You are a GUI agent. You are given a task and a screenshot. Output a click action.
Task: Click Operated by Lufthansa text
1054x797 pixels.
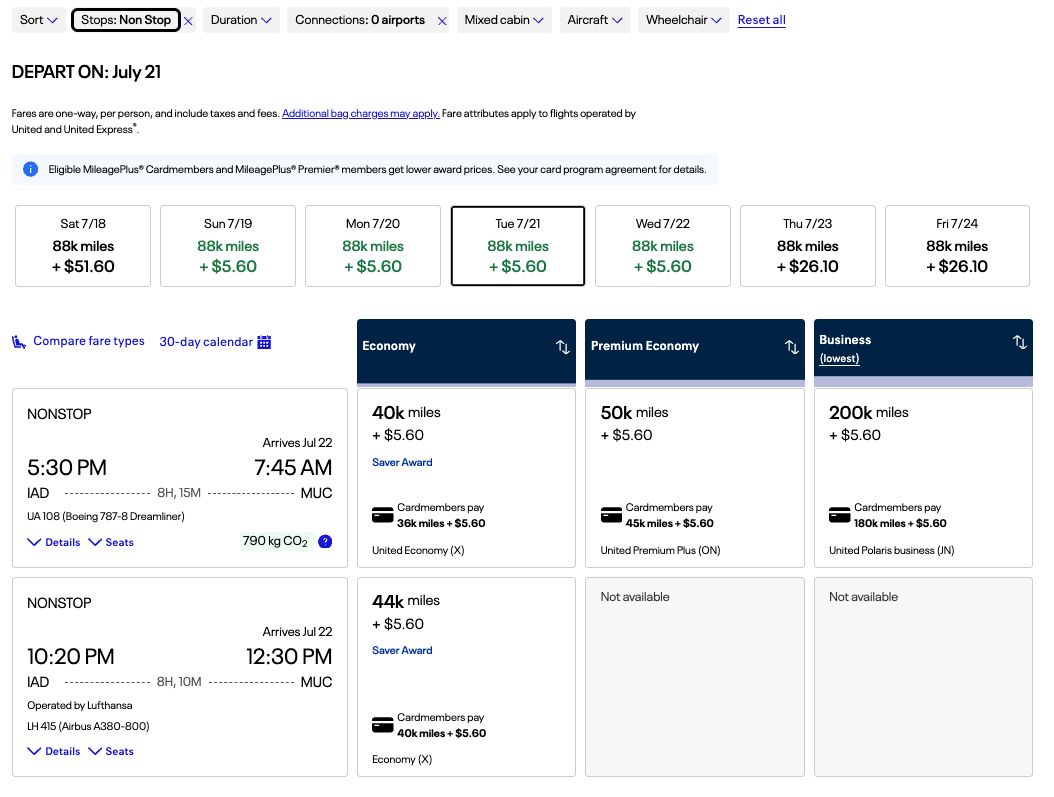[x=79, y=706]
